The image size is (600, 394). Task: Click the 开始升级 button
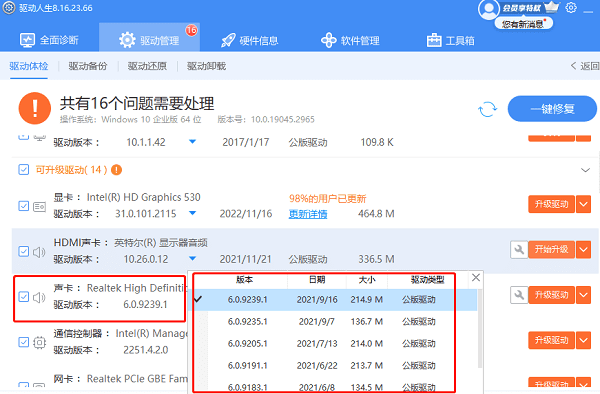[x=551, y=250]
